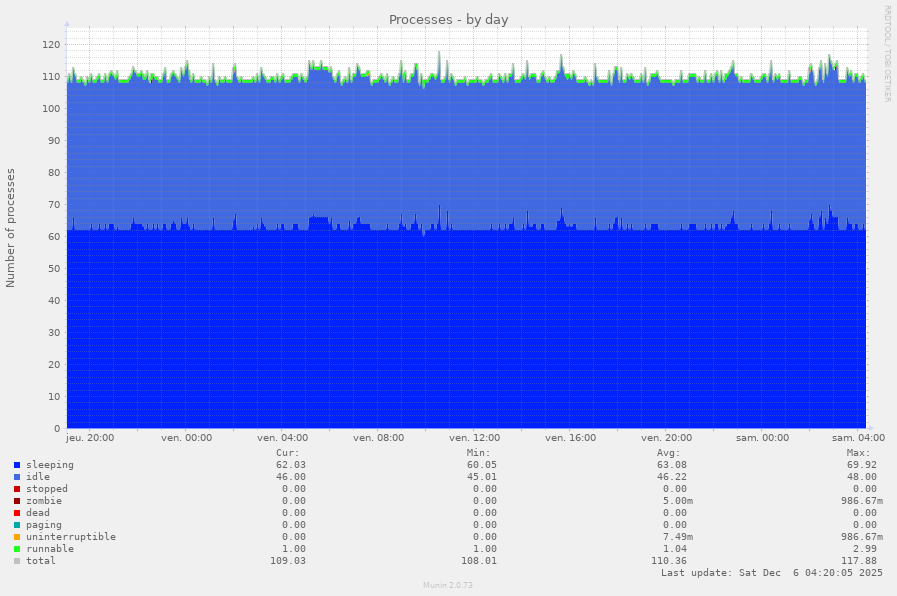Click the 'jeu. 20:00' time axis label
Image resolution: width=897 pixels, height=596 pixels.
pyautogui.click(x=90, y=438)
